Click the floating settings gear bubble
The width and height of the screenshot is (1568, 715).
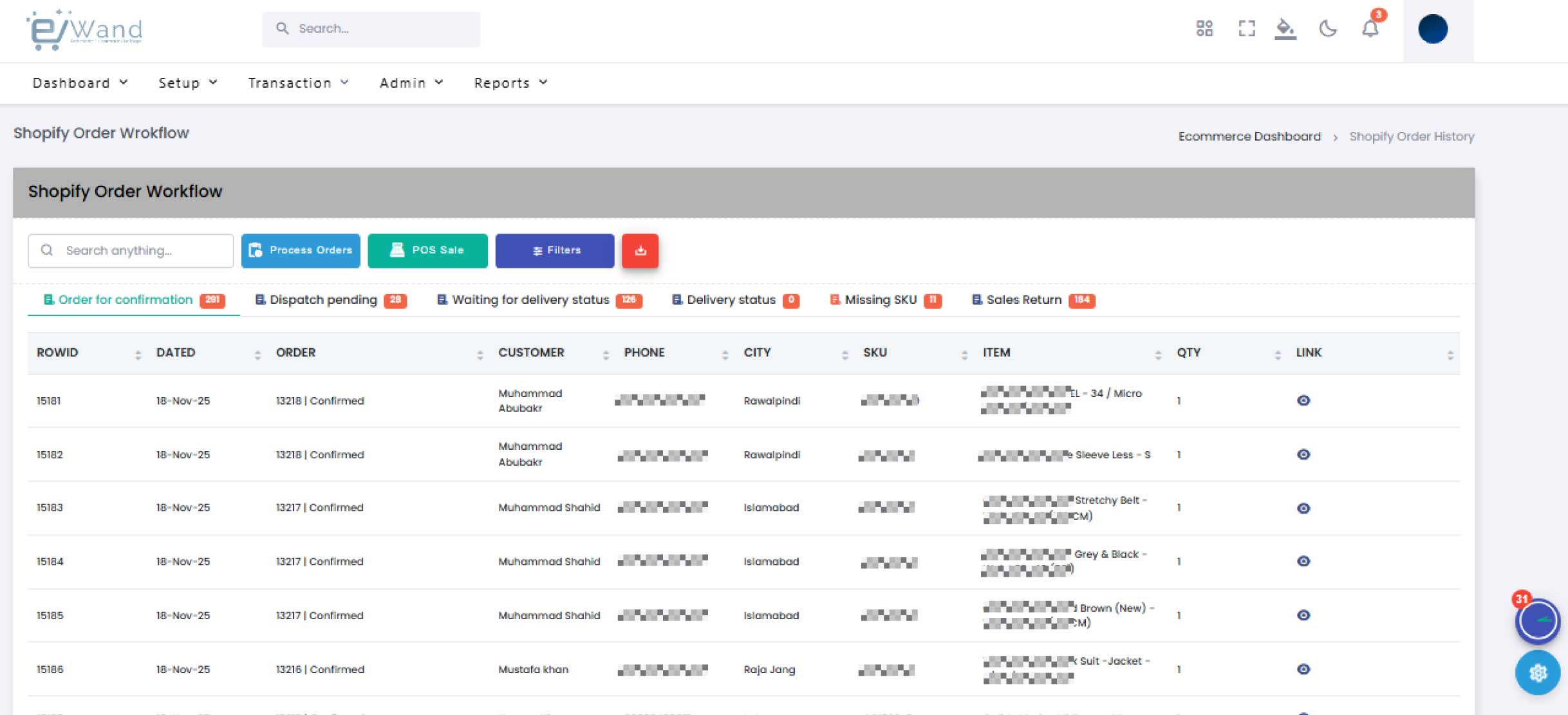1539,673
